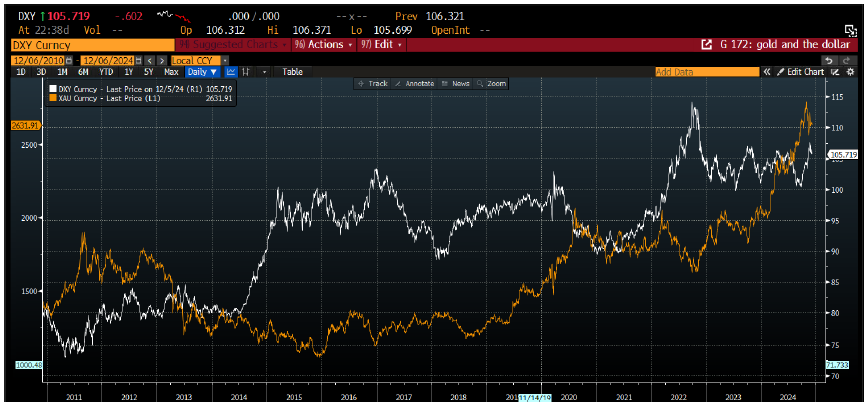Open chart in new window icon

(x=832, y=72)
